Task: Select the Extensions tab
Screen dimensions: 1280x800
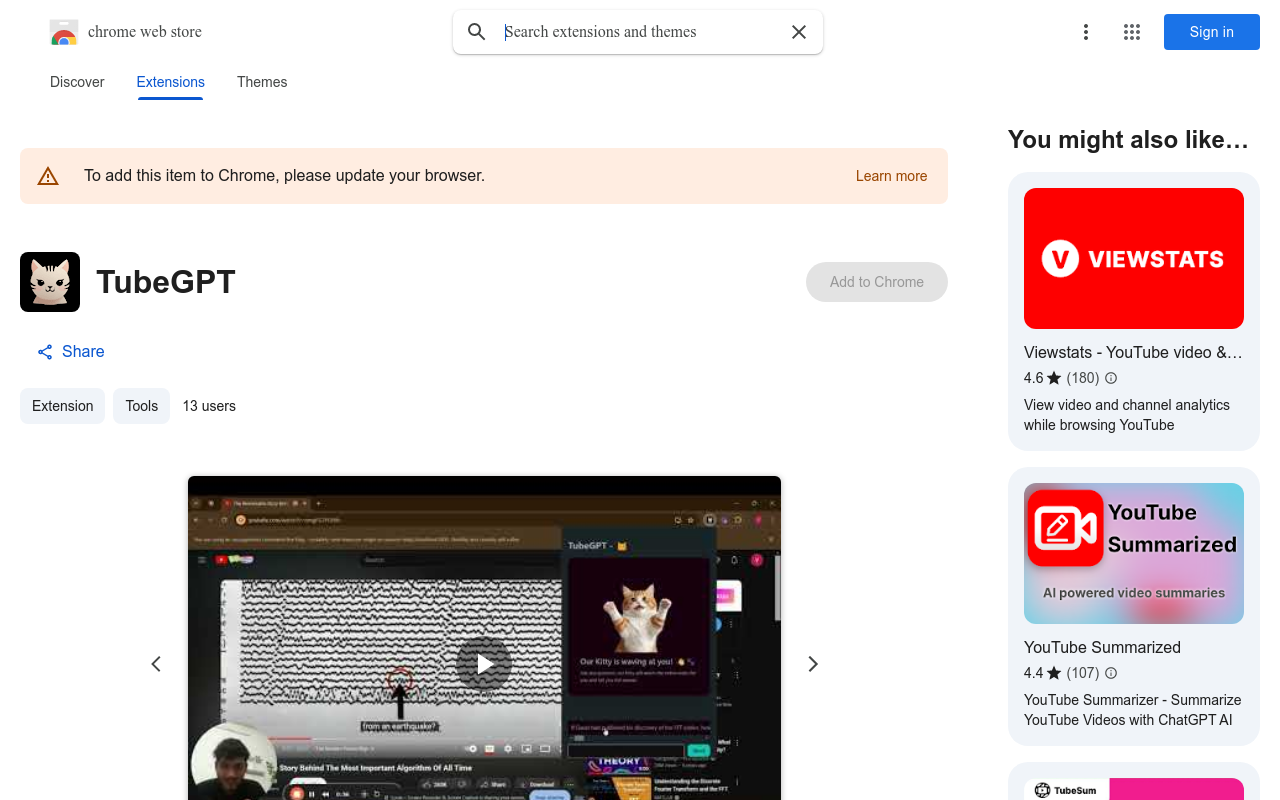Action: pos(171,82)
